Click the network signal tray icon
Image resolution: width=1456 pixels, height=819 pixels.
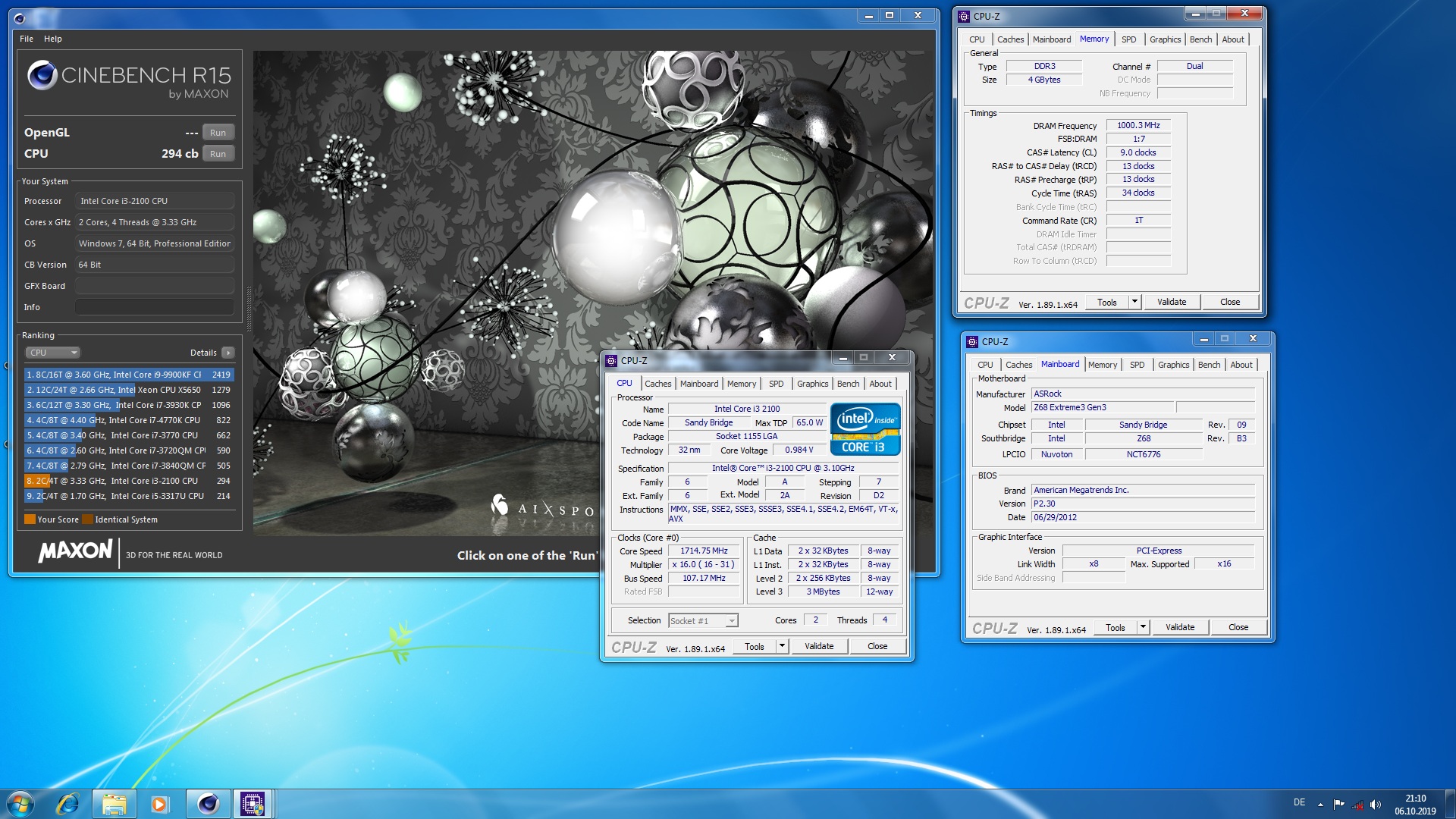[x=1357, y=805]
